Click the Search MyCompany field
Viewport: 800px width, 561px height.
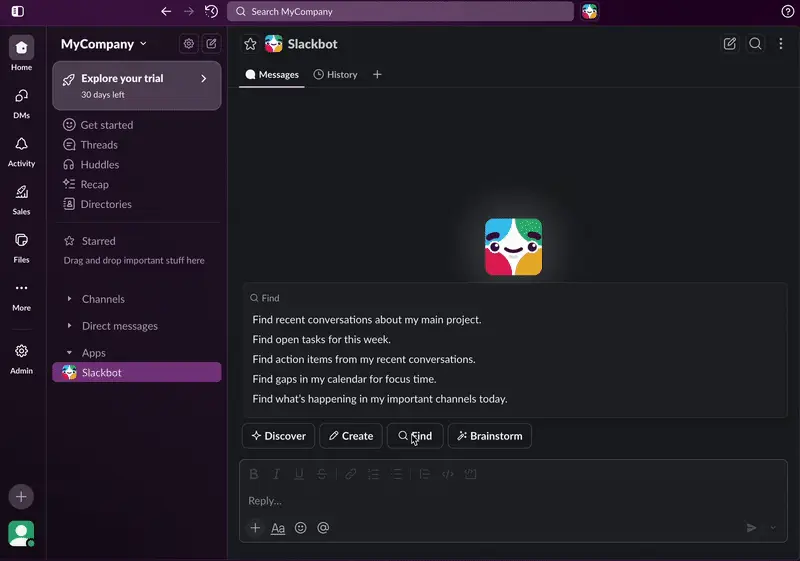[x=400, y=12]
